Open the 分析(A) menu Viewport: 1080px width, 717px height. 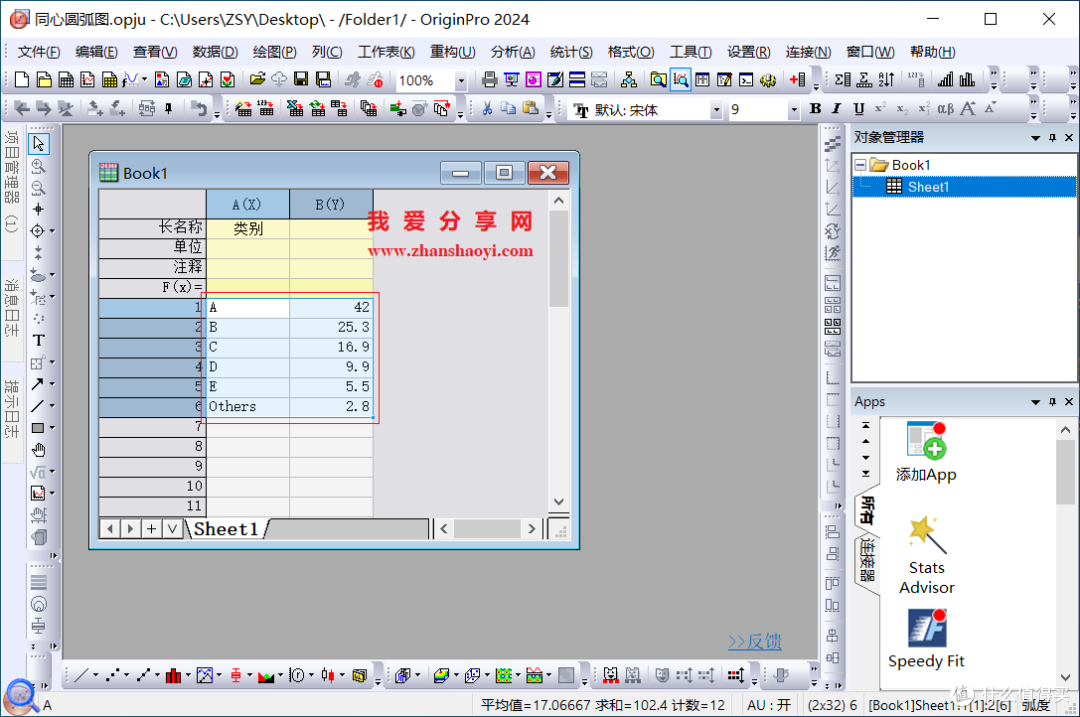click(512, 52)
